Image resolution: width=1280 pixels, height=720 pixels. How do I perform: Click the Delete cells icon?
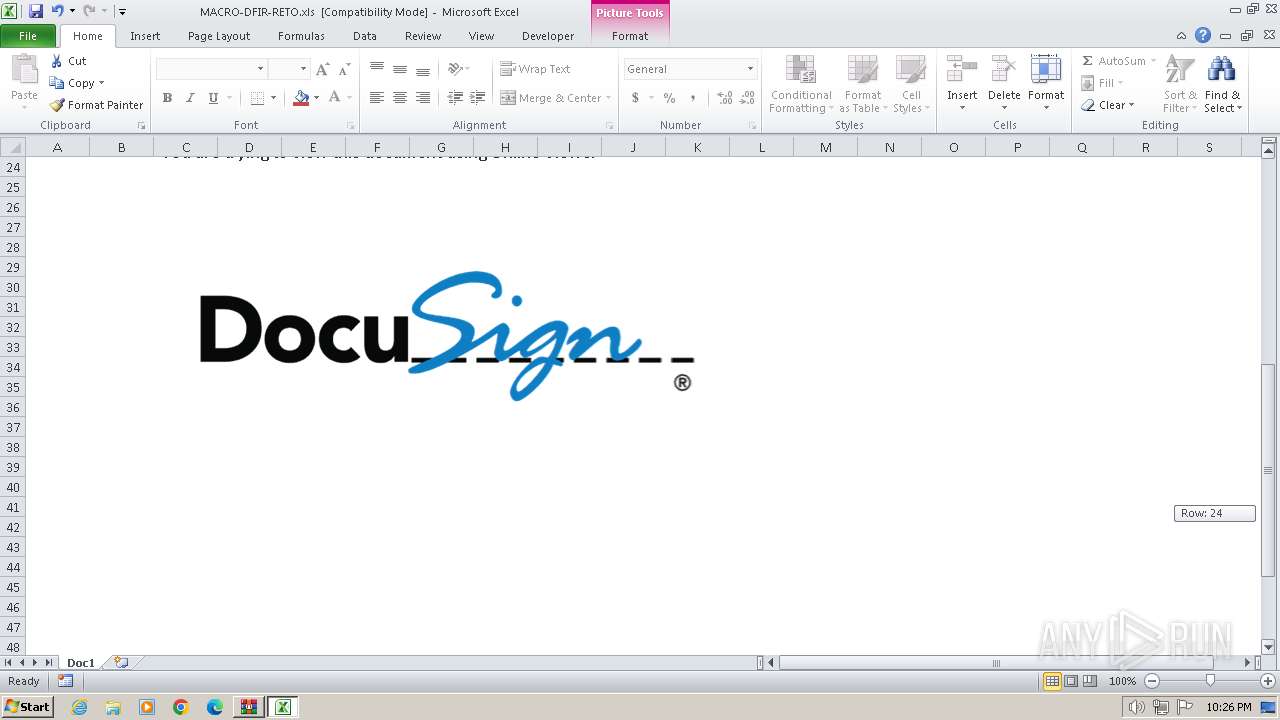coord(1004,70)
